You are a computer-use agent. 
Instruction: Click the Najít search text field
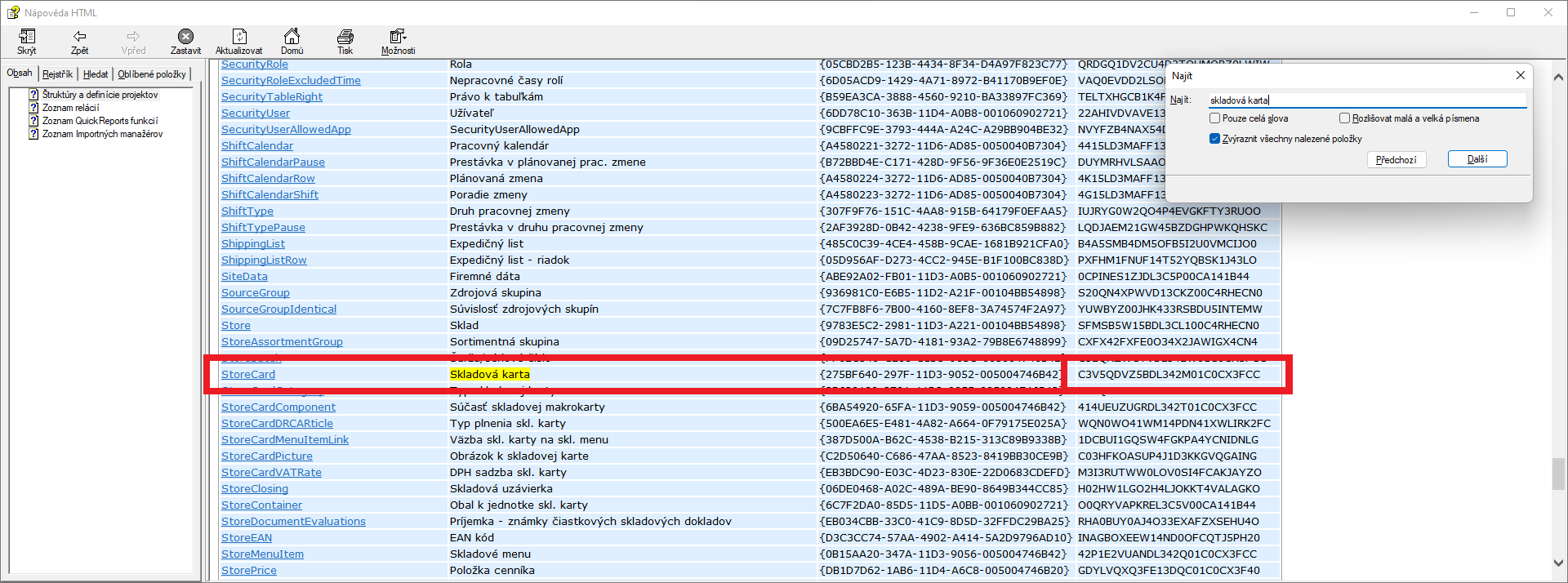tap(1366, 100)
